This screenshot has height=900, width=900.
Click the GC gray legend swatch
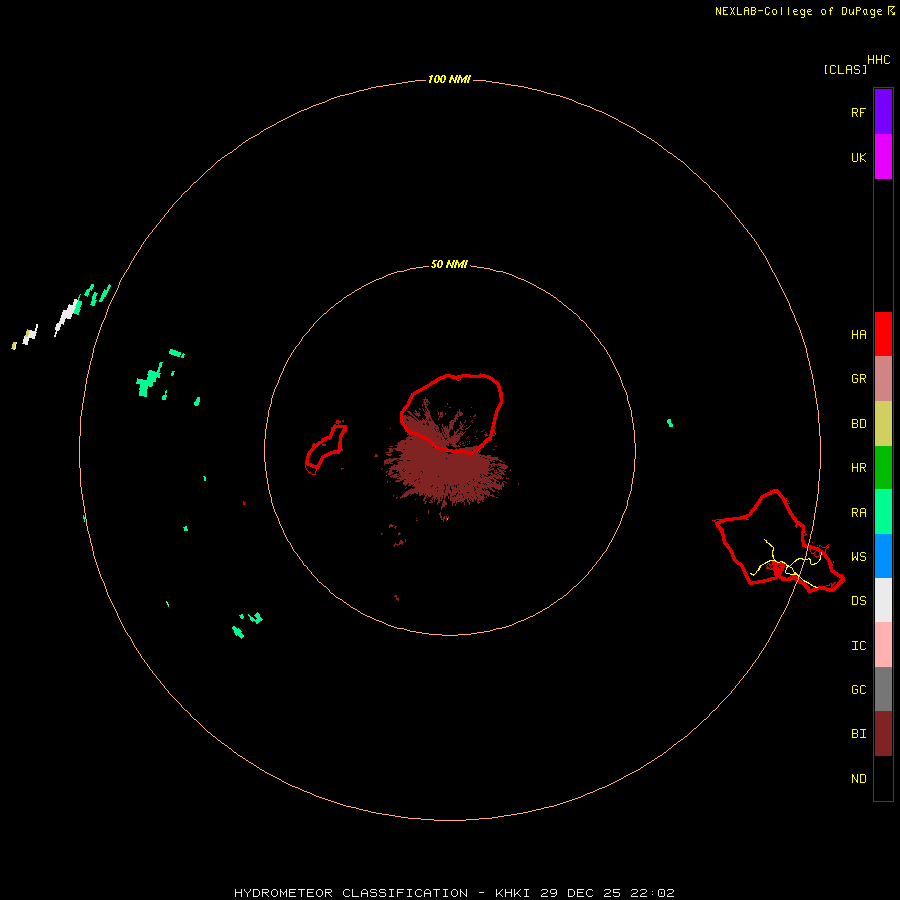(883, 689)
